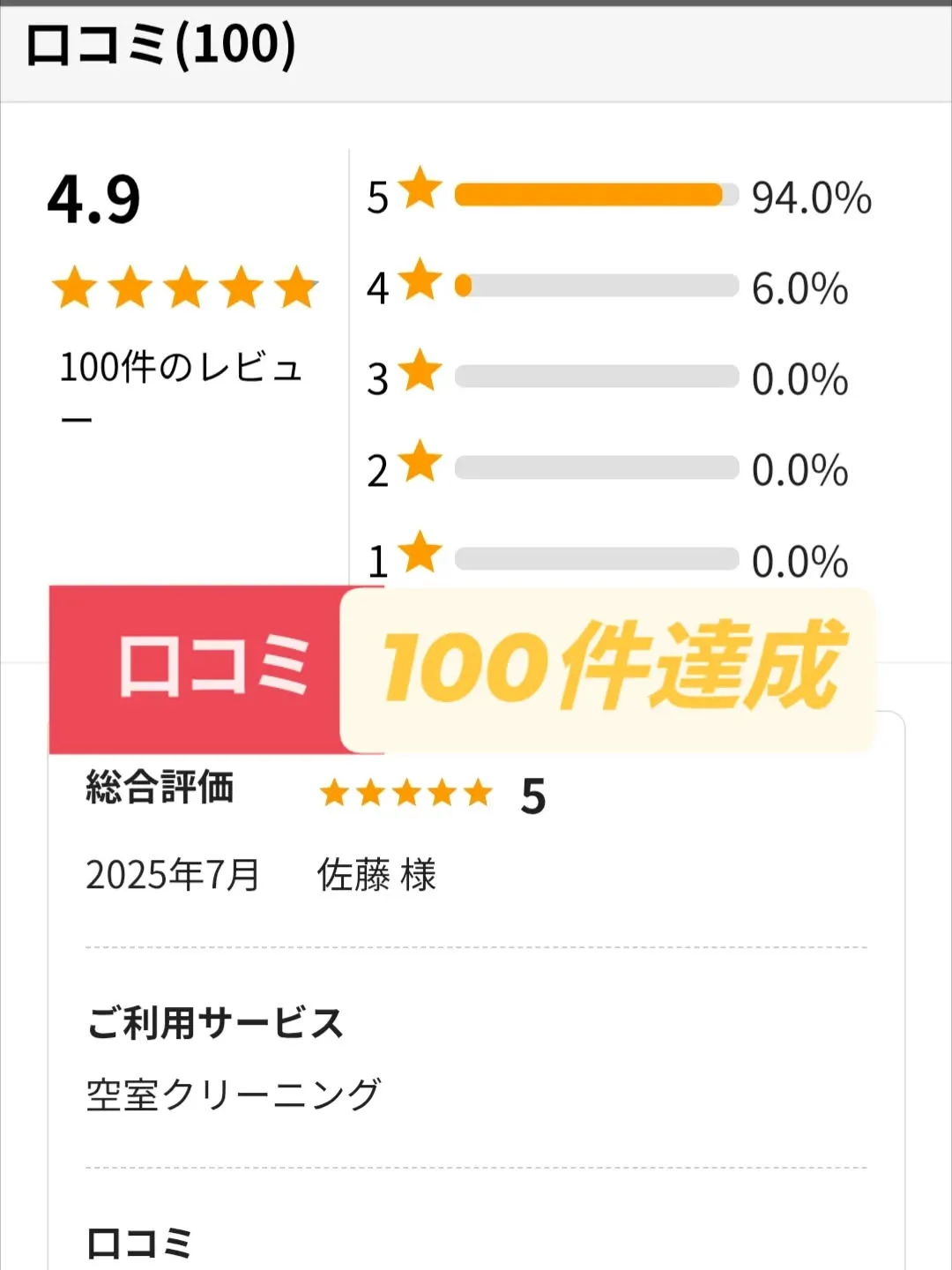Screen dimensions: 952x1270
Task: Click the 2025年7月 review date
Action: pyautogui.click(x=173, y=875)
